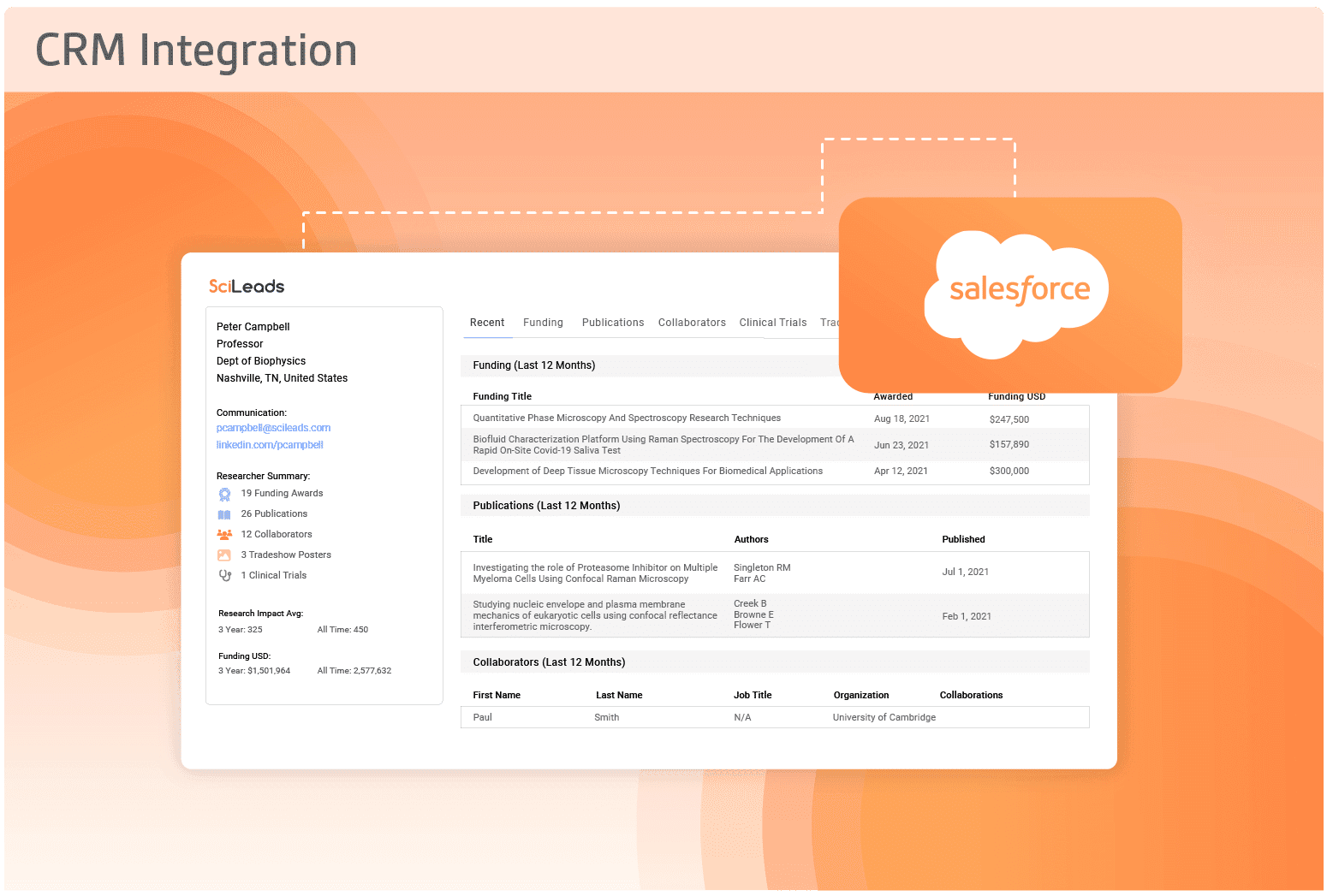
Task: Switch to the Publications tab
Action: (613, 323)
